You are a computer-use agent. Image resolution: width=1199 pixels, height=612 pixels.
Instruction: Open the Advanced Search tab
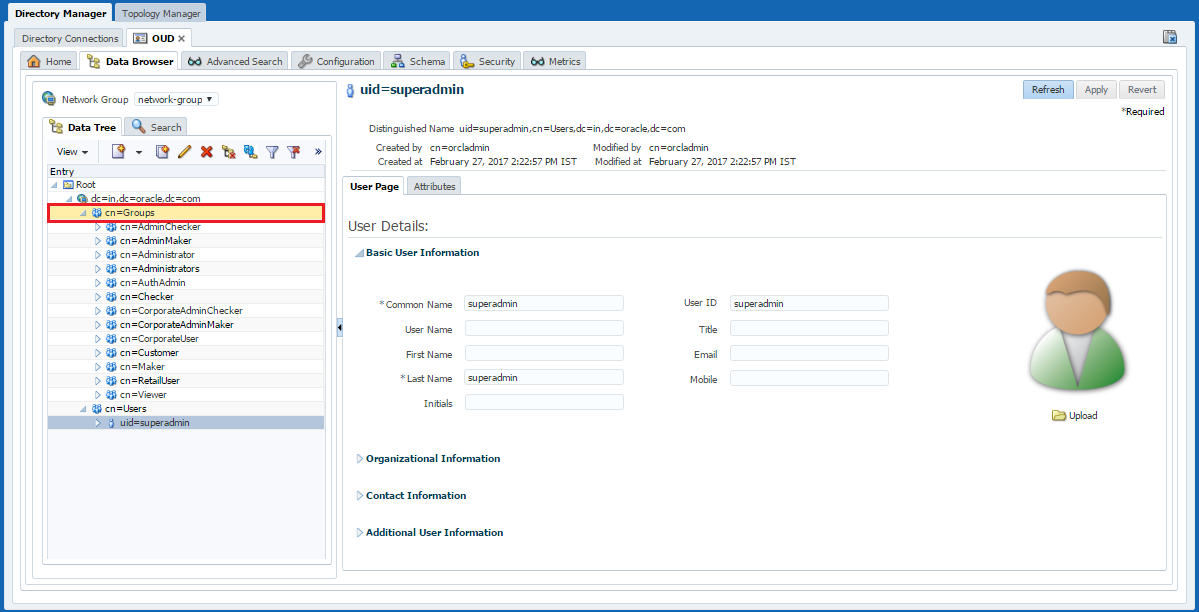click(236, 61)
